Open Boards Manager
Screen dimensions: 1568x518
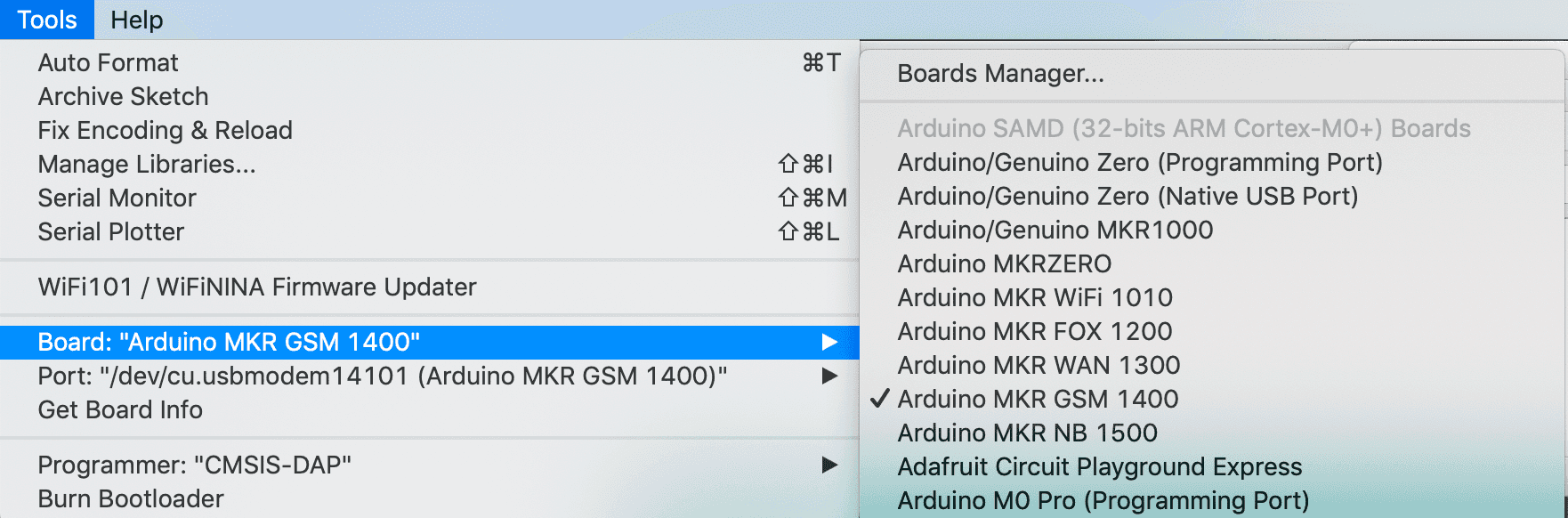pos(1000,73)
